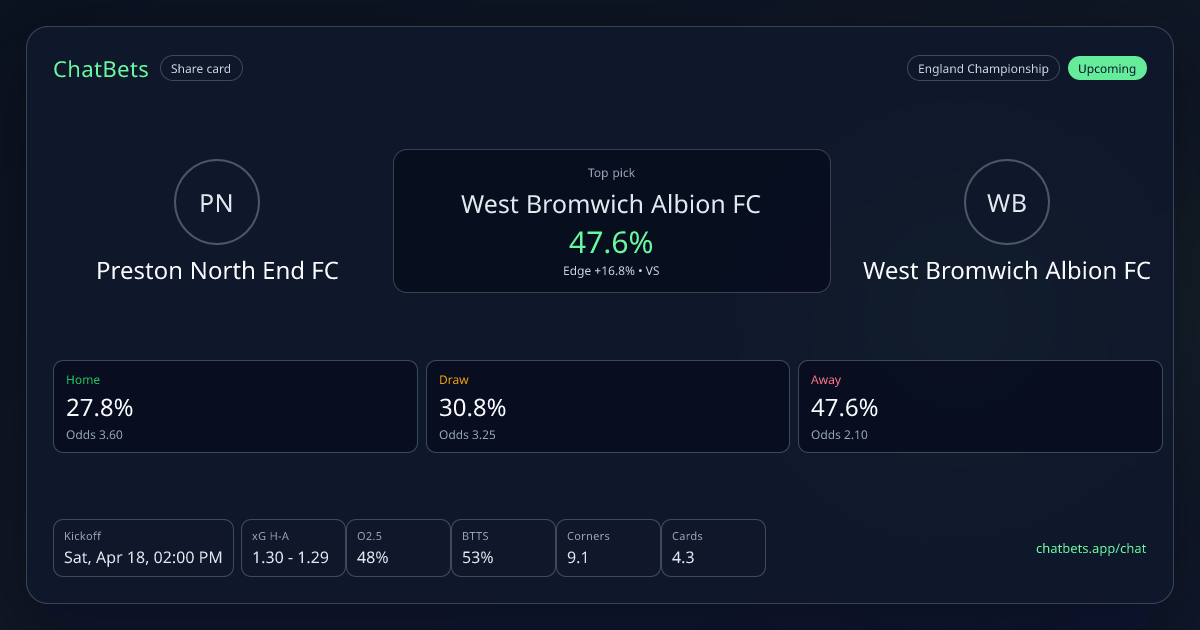Click the Corners 9.1 stat tile

coord(608,548)
